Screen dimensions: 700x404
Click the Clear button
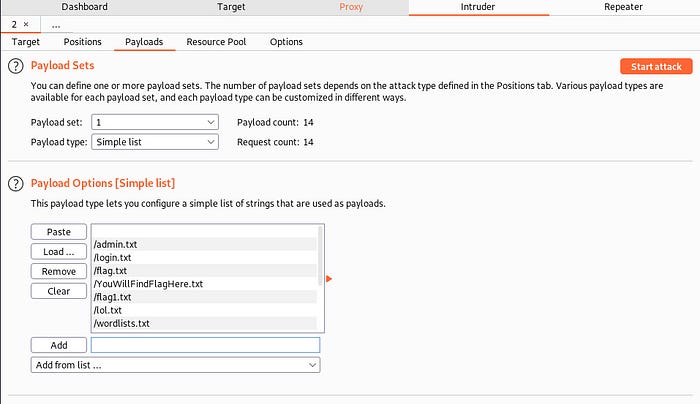click(58, 291)
